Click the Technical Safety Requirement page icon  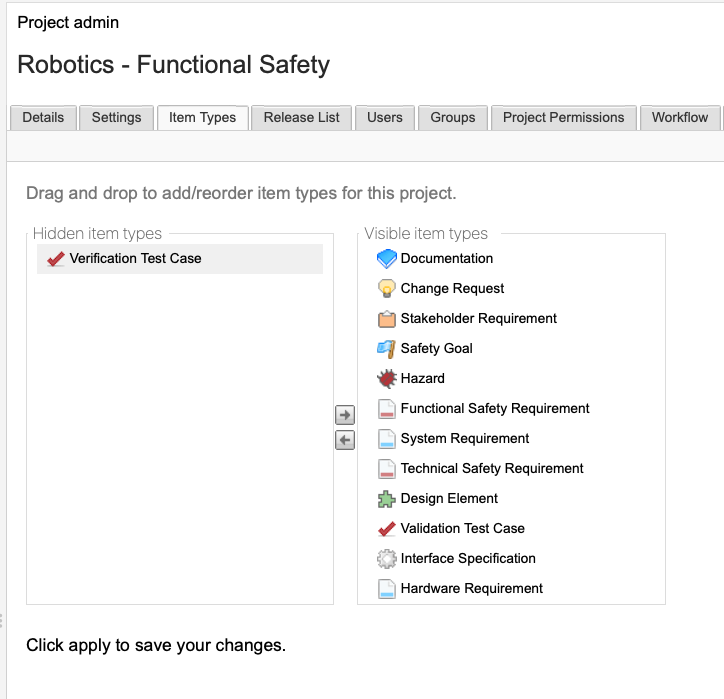(386, 469)
